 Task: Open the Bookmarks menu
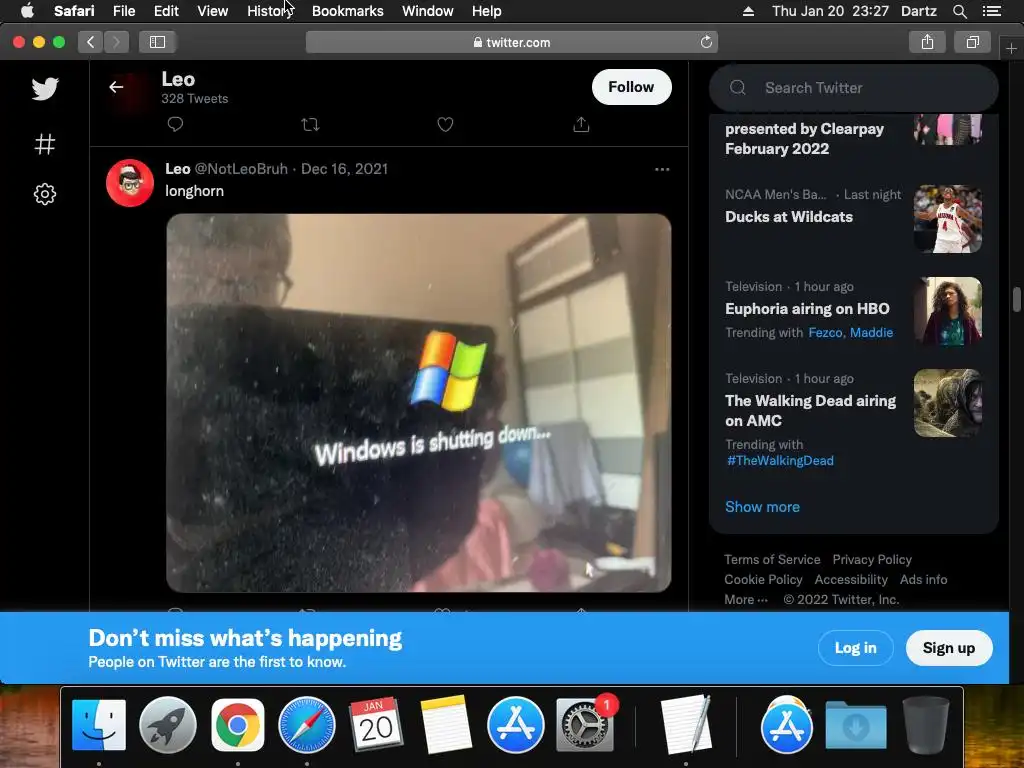click(347, 11)
